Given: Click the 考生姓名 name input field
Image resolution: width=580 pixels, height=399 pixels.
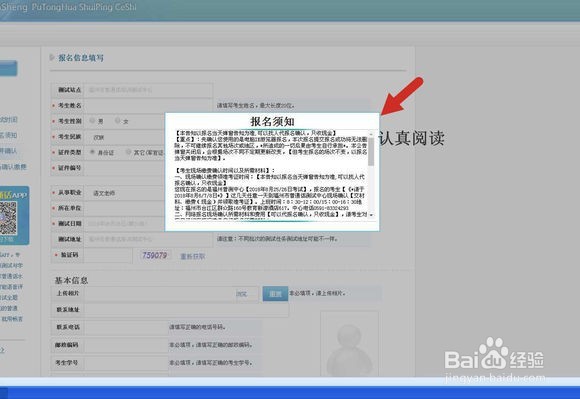Looking at the screenshot, I should point(148,105).
